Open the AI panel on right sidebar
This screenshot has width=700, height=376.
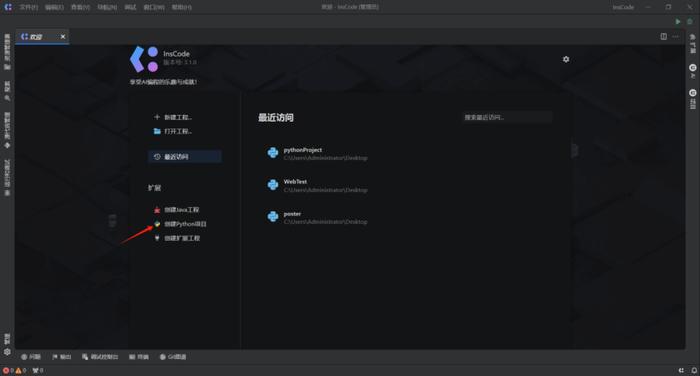click(692, 71)
